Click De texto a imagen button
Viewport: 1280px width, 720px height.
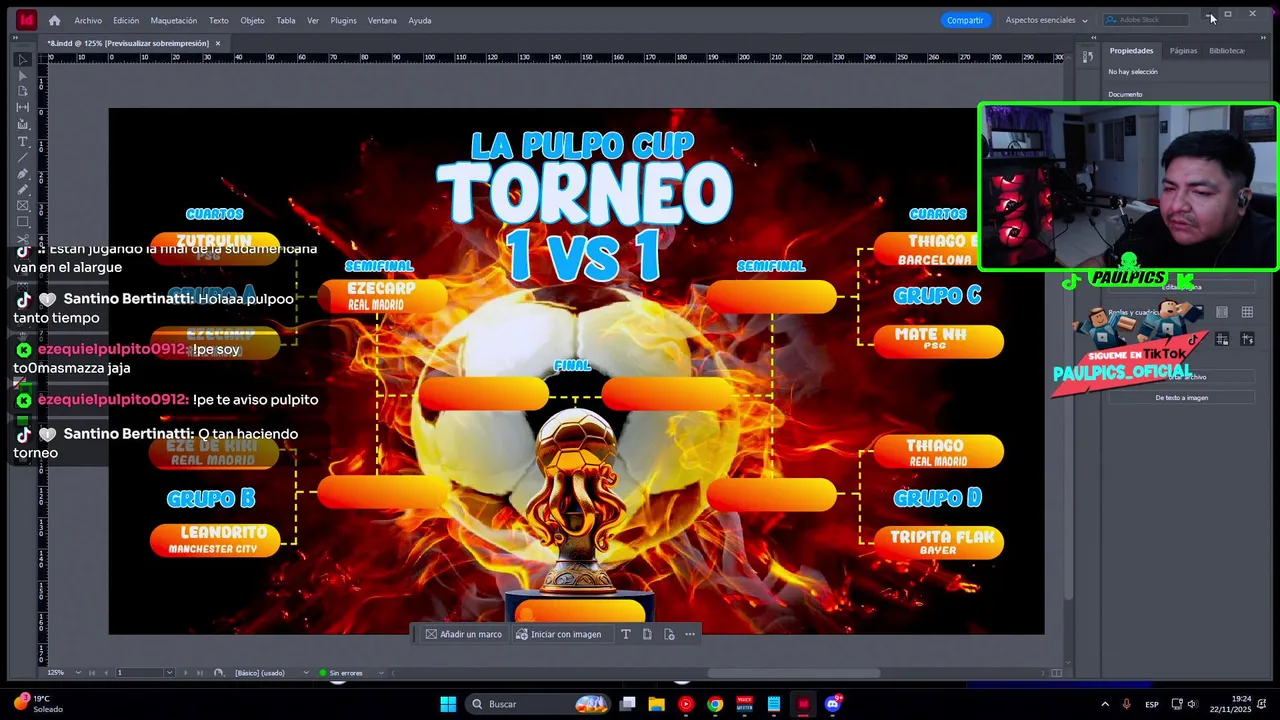(1182, 398)
